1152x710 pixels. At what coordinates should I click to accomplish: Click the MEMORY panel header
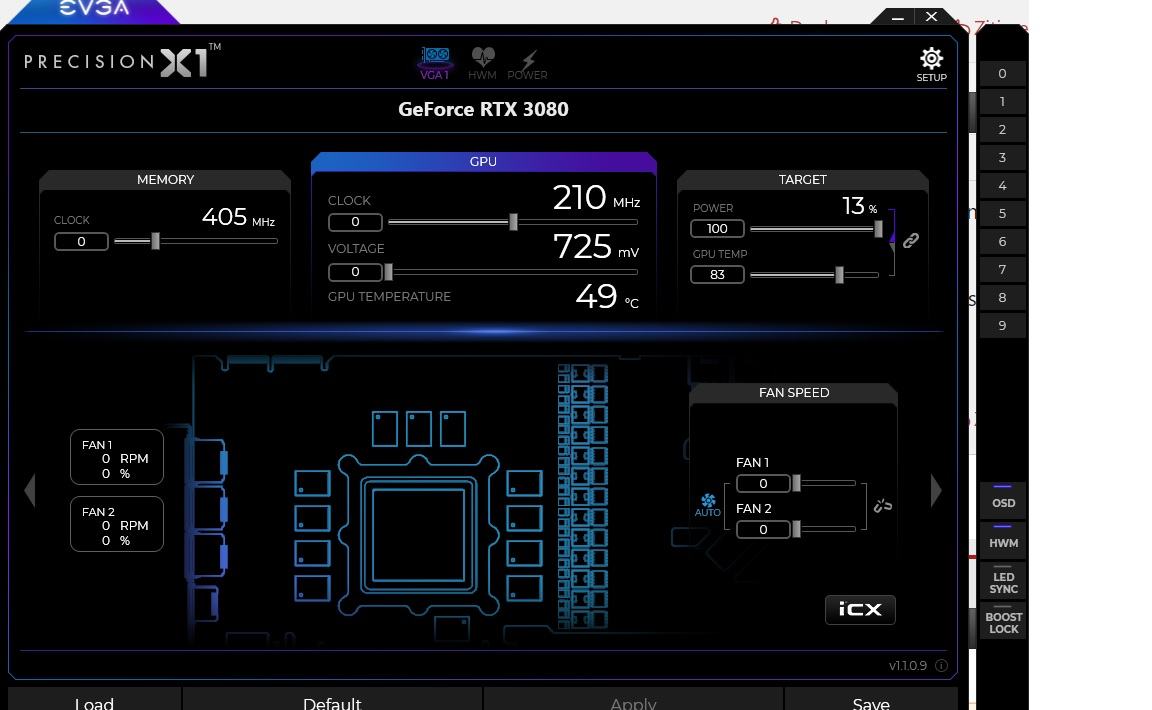[165, 179]
